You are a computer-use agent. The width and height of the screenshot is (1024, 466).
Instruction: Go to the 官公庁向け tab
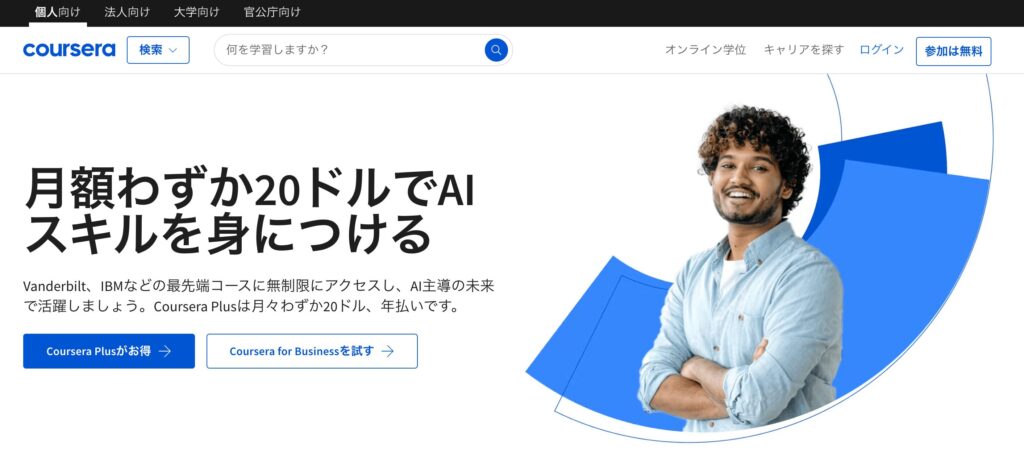click(x=272, y=12)
